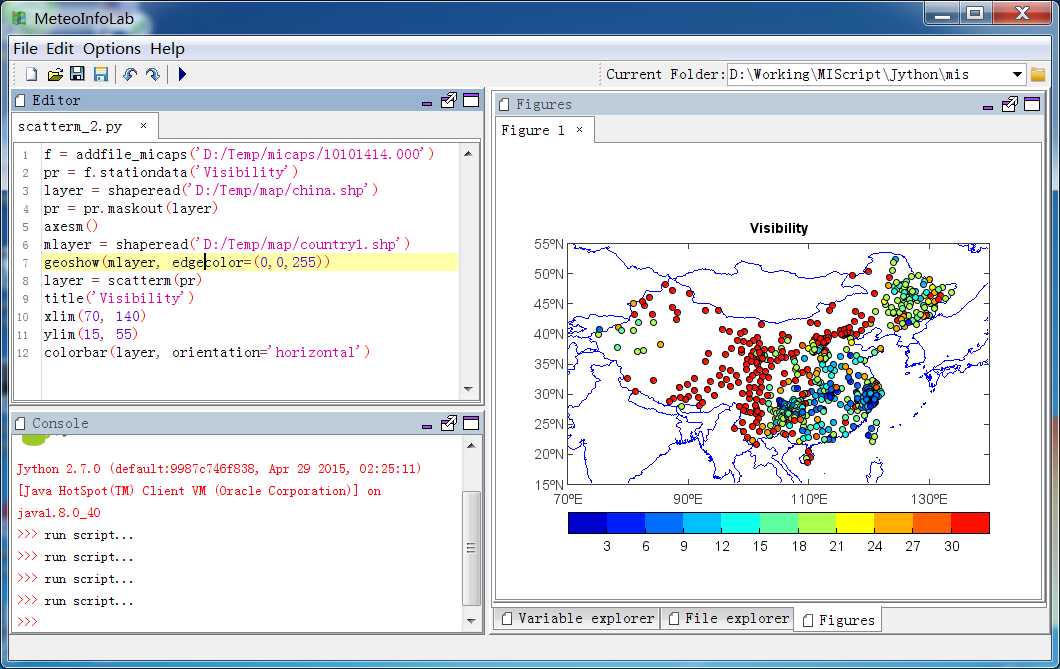Browse for current folder with folder icon

point(1038,74)
